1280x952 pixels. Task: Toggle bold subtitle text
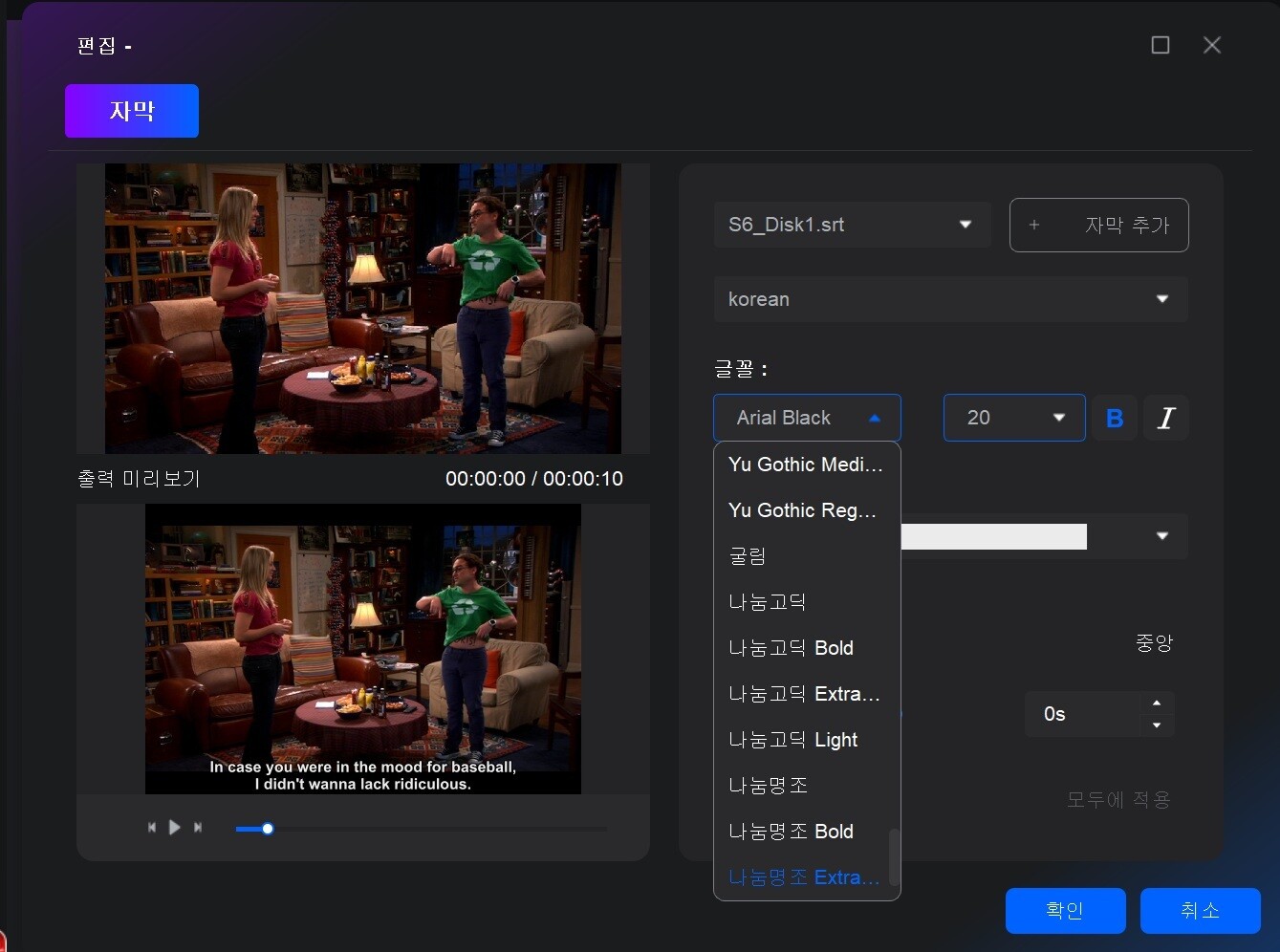[1115, 419]
